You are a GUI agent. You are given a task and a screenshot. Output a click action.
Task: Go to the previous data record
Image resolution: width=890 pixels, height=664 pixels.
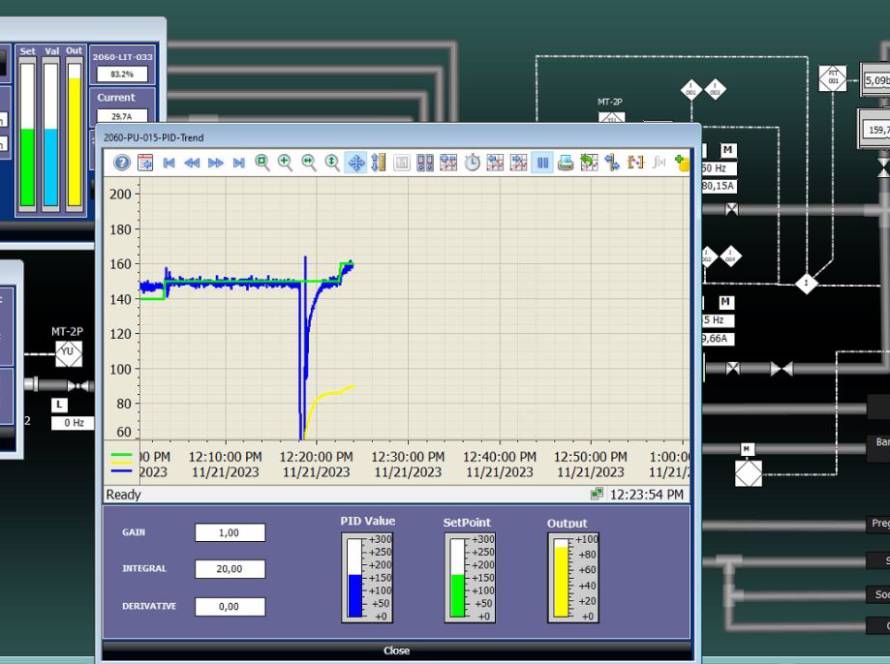coord(192,163)
